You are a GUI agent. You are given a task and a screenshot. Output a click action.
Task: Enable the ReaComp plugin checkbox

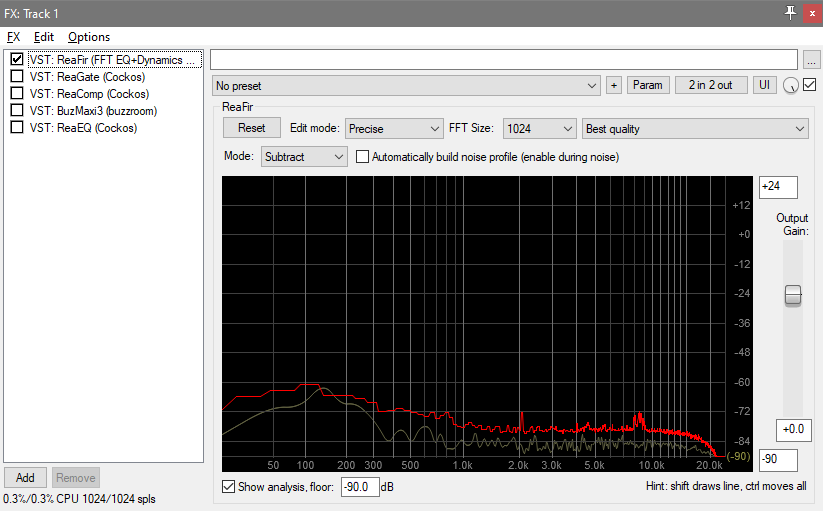click(16, 94)
